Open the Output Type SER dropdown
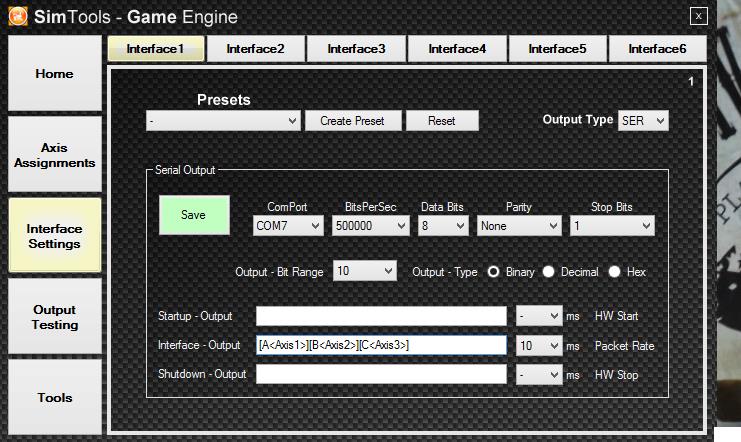The height and width of the screenshot is (442, 741). tap(643, 121)
